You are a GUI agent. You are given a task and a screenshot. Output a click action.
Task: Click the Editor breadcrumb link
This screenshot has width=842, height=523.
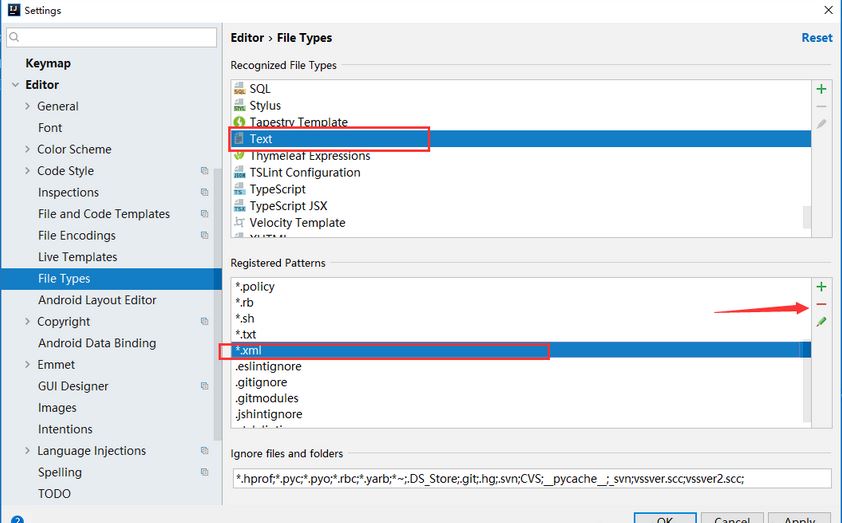[247, 38]
